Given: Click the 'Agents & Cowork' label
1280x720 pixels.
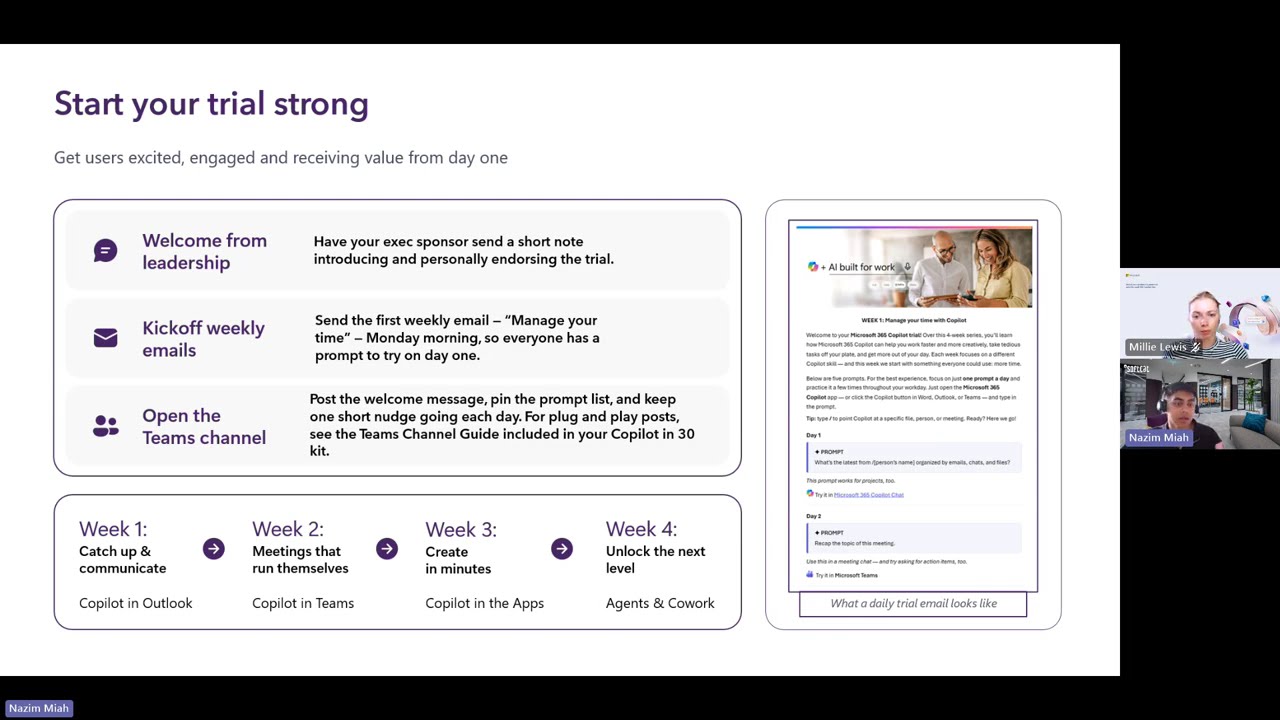Looking at the screenshot, I should [660, 603].
